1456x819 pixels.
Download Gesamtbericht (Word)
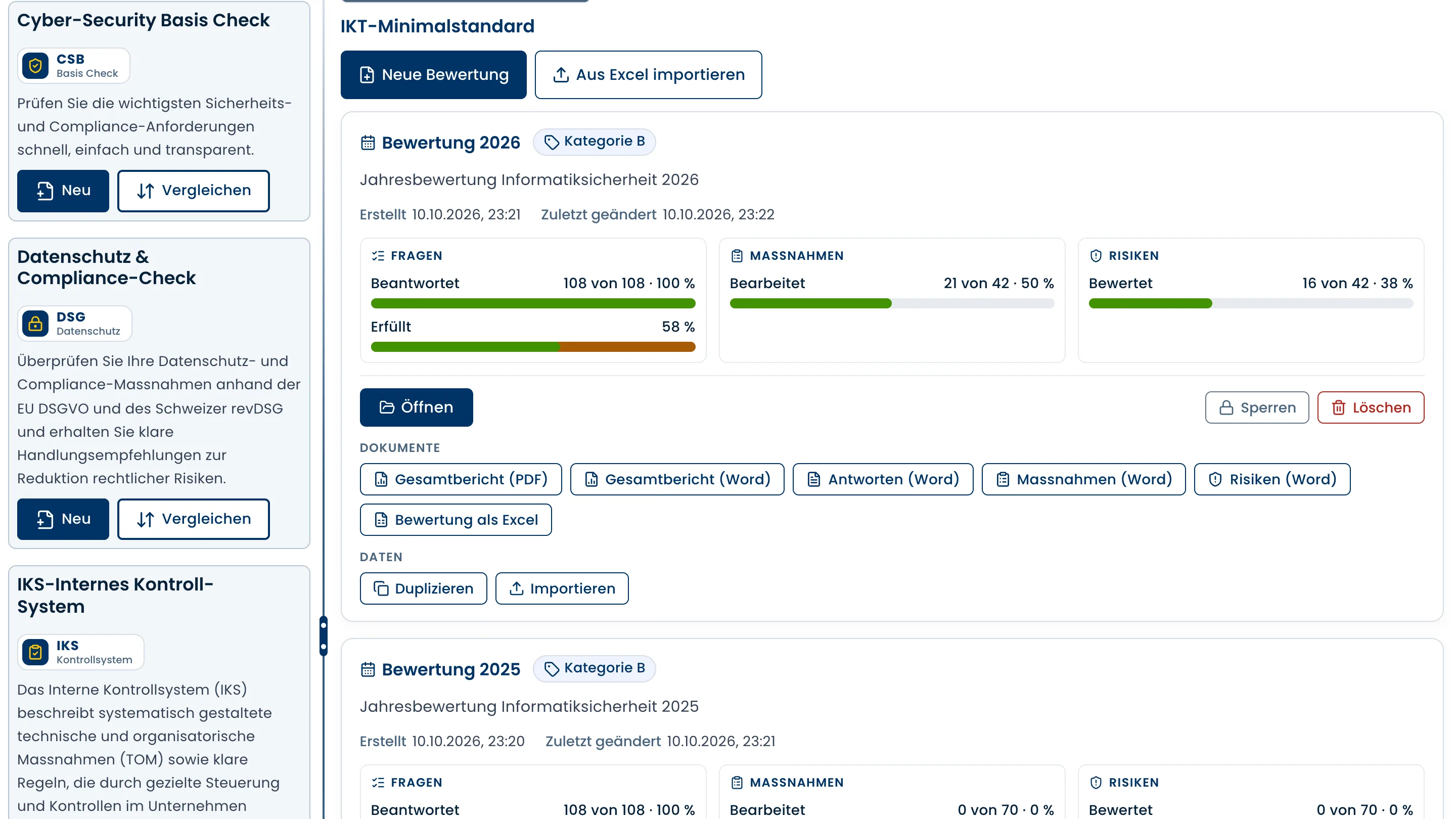click(677, 479)
